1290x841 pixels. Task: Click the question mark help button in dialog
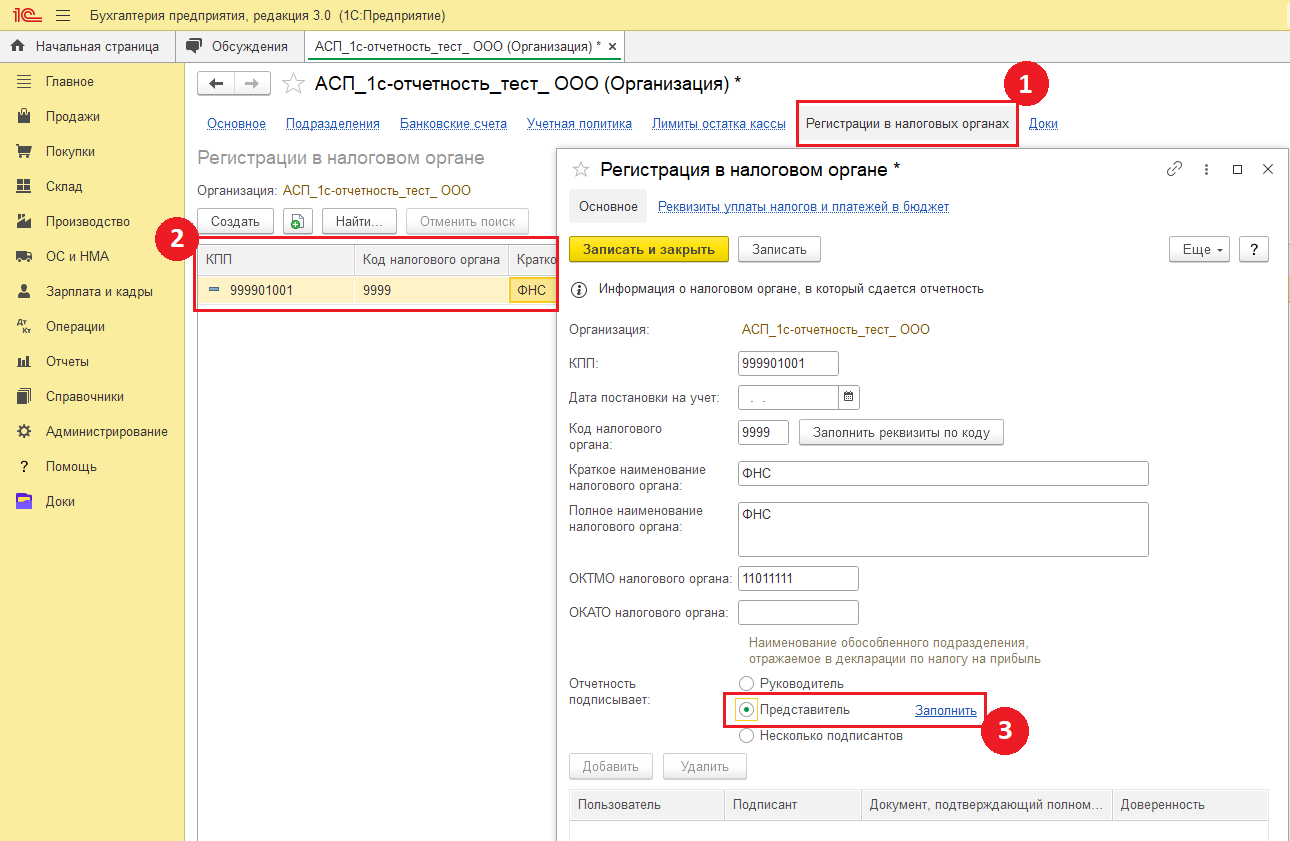1254,249
